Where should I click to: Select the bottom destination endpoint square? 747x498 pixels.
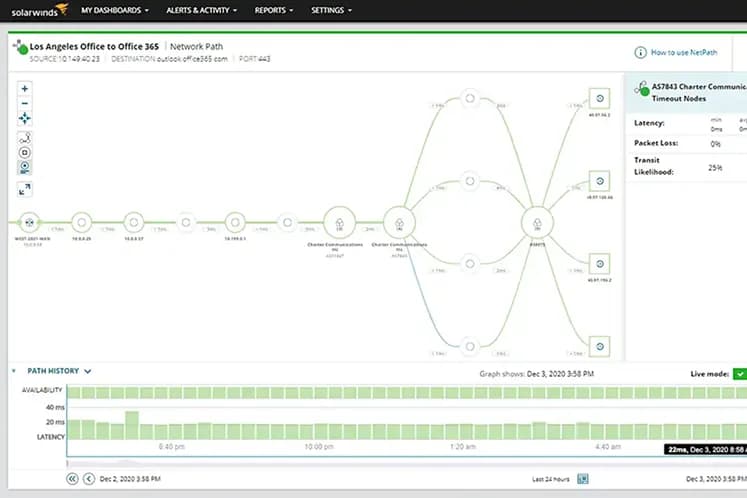[599, 346]
